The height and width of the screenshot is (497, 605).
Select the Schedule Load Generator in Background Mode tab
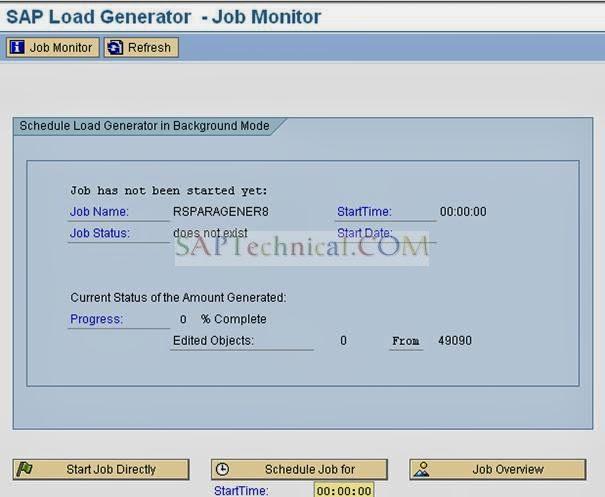(x=145, y=126)
